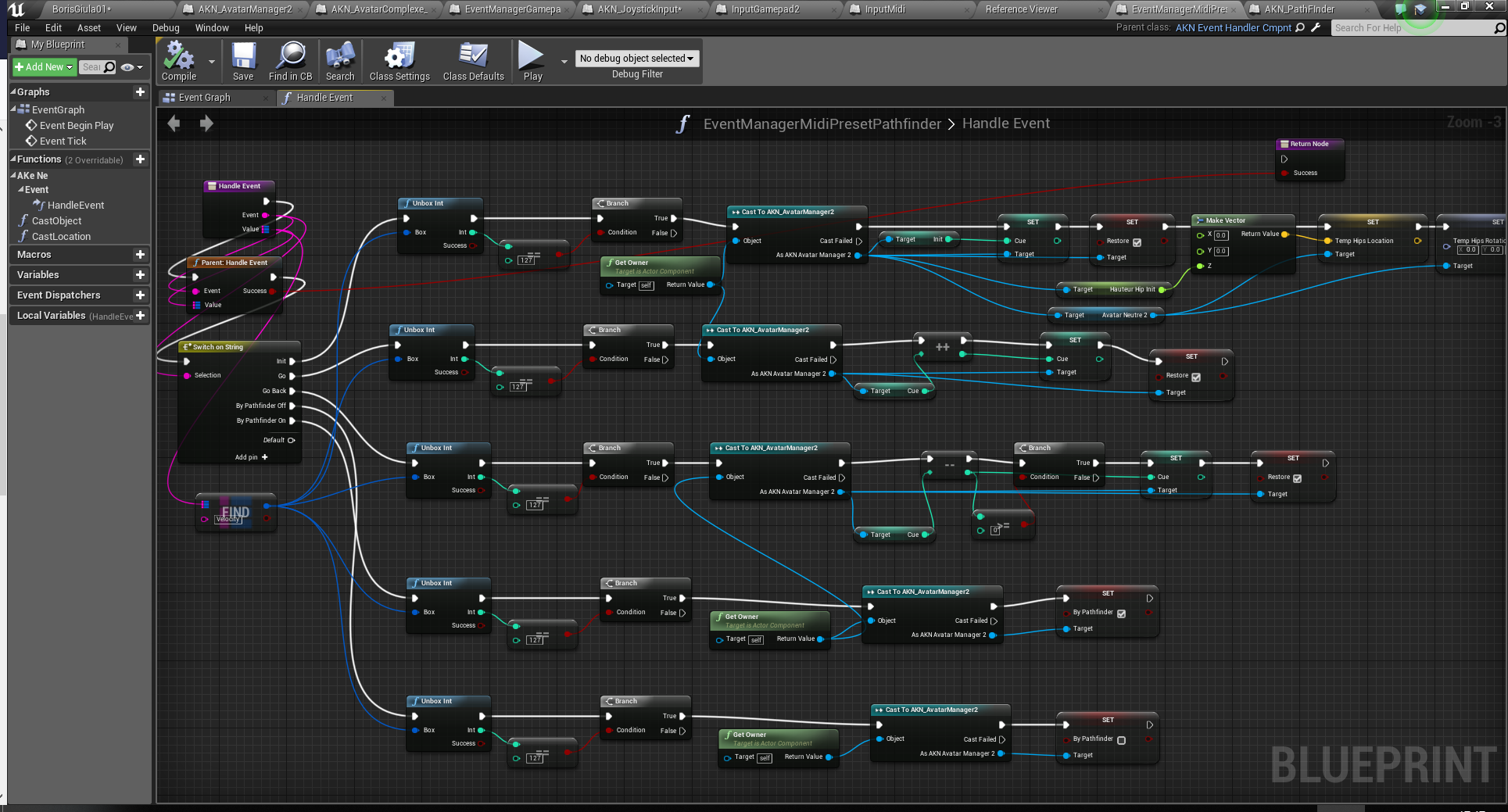Open view options eye dropdown

pos(132,67)
